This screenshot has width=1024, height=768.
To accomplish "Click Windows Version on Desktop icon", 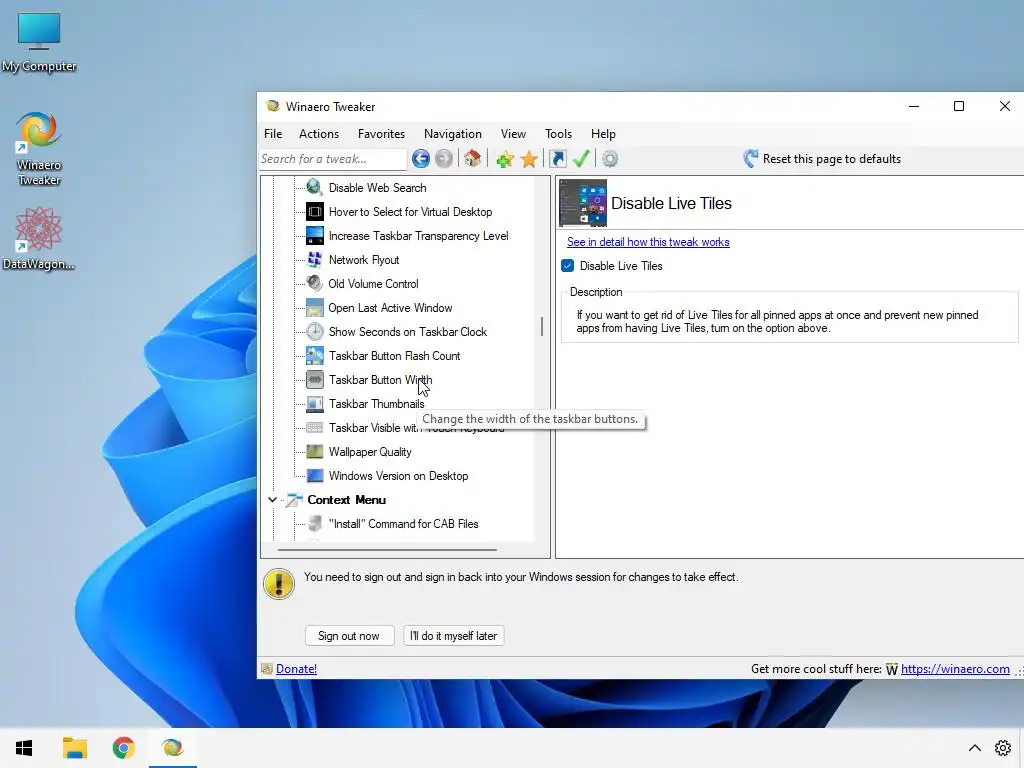I will pos(315,475).
